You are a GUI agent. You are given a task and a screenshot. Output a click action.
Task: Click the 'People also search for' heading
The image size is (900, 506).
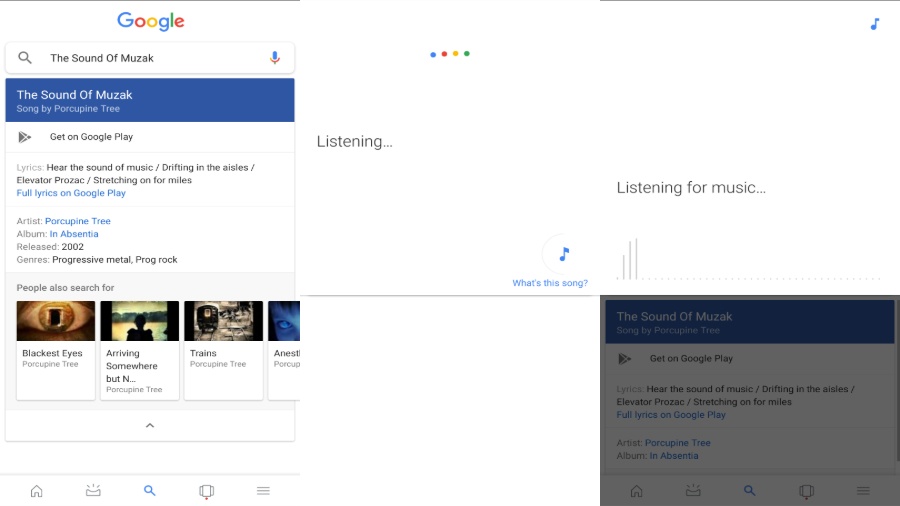(x=65, y=288)
